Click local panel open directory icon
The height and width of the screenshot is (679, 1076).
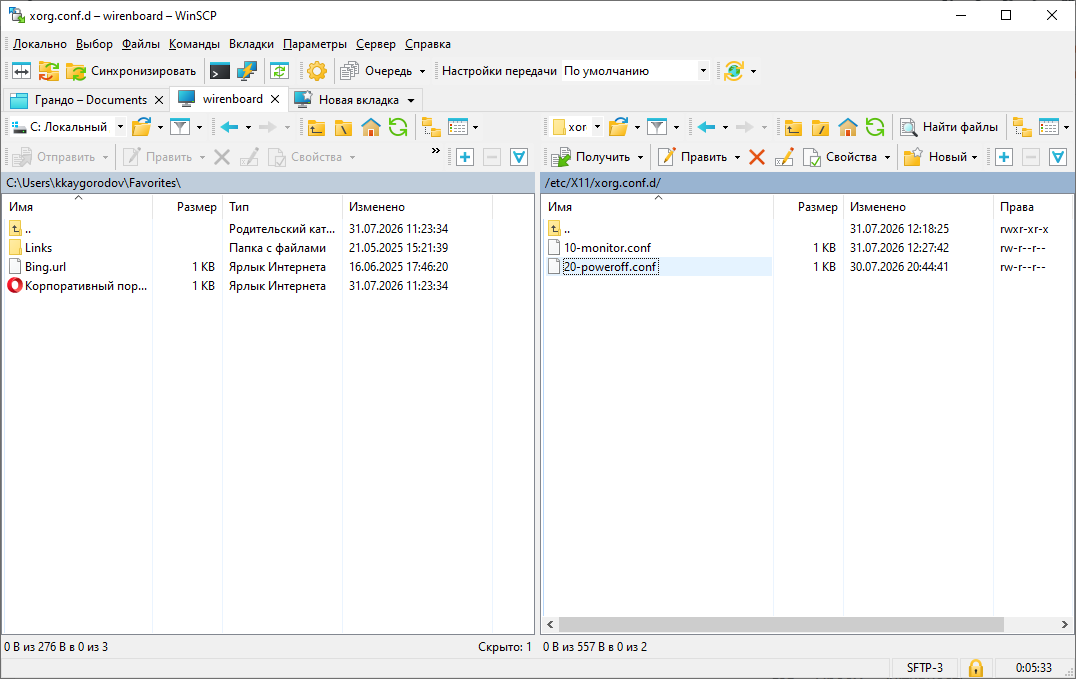pos(141,127)
